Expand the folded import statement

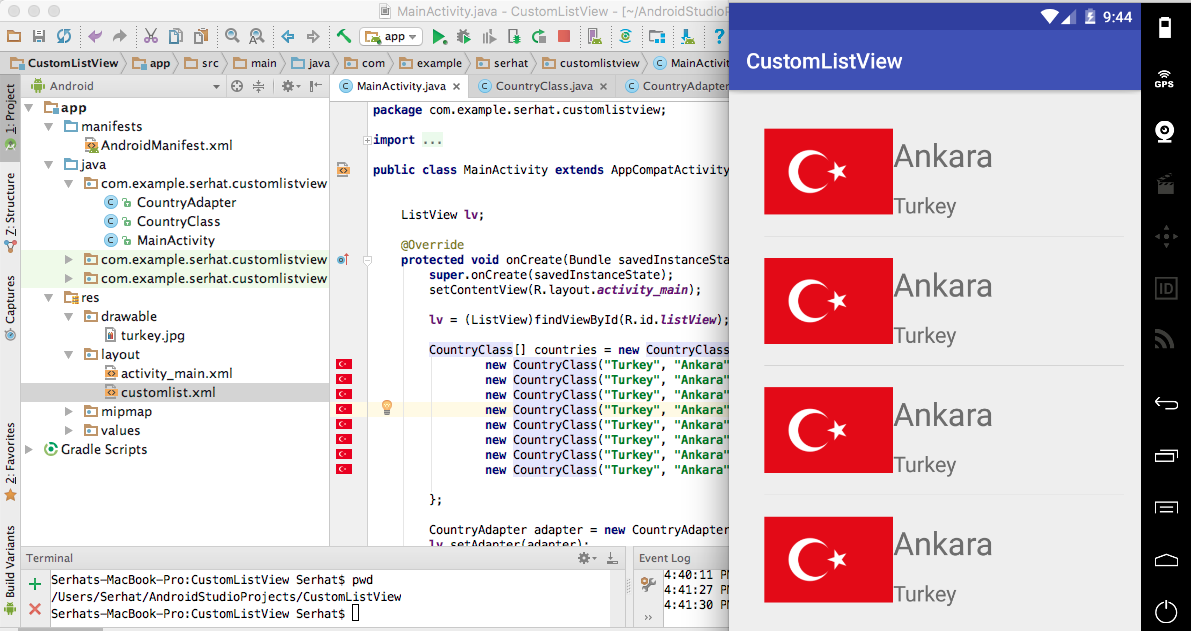368,140
